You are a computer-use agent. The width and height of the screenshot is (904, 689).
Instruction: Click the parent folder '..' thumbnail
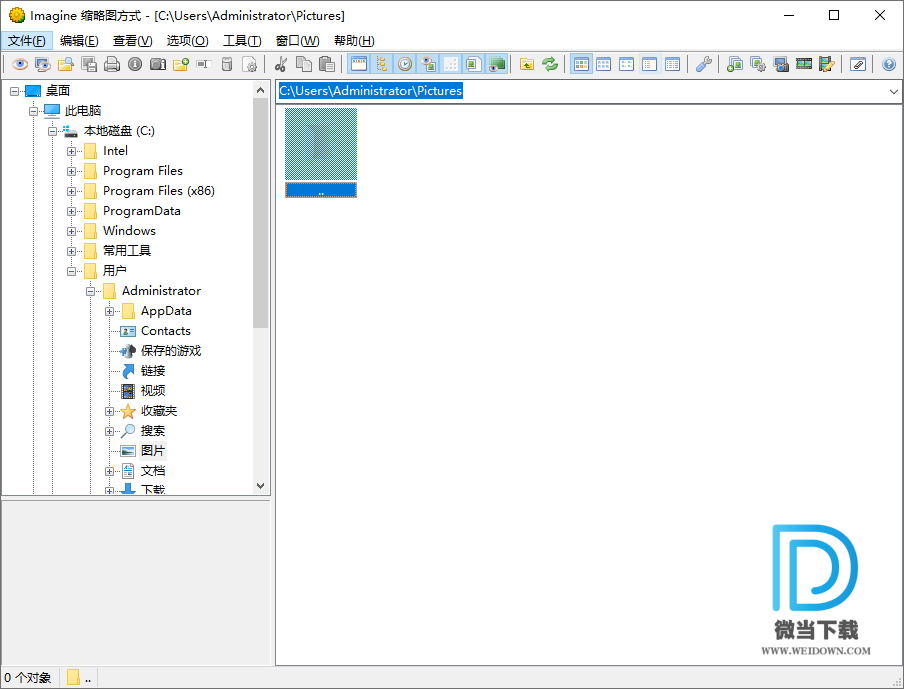(x=321, y=152)
